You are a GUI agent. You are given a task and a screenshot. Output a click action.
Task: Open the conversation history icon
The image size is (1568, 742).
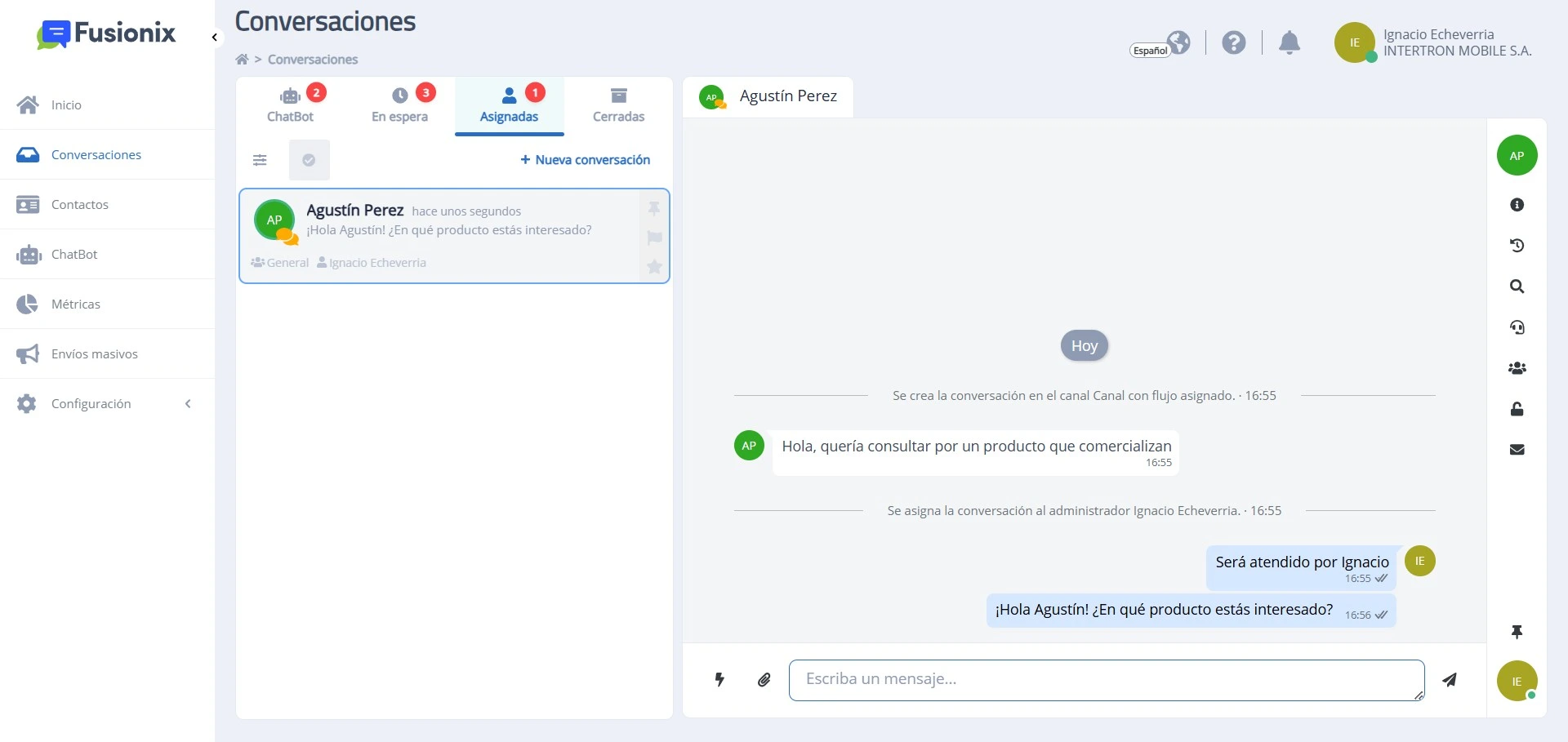(1517, 246)
